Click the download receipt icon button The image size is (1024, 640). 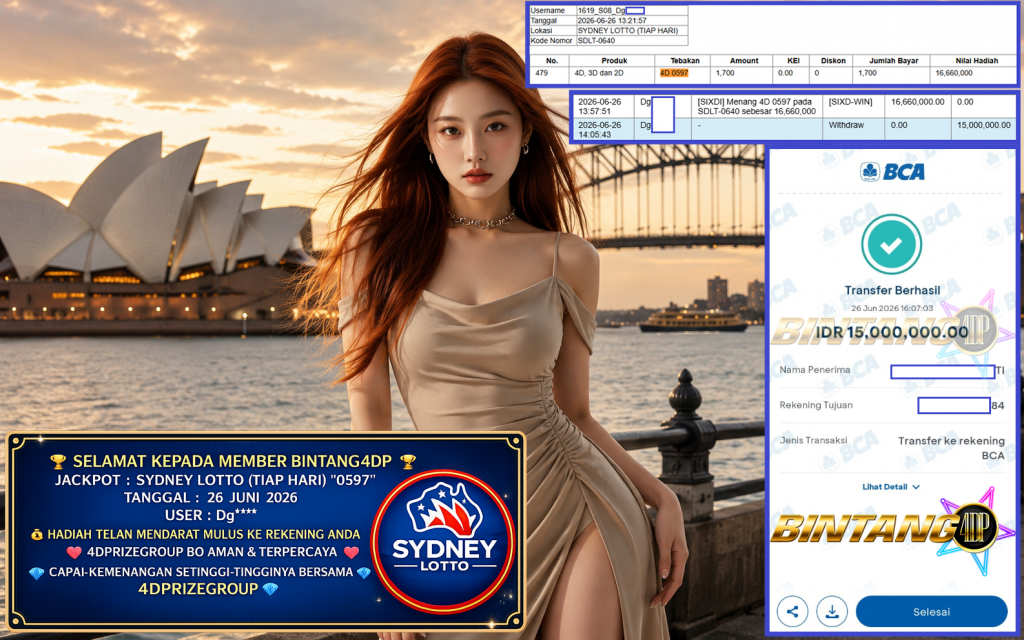832,612
